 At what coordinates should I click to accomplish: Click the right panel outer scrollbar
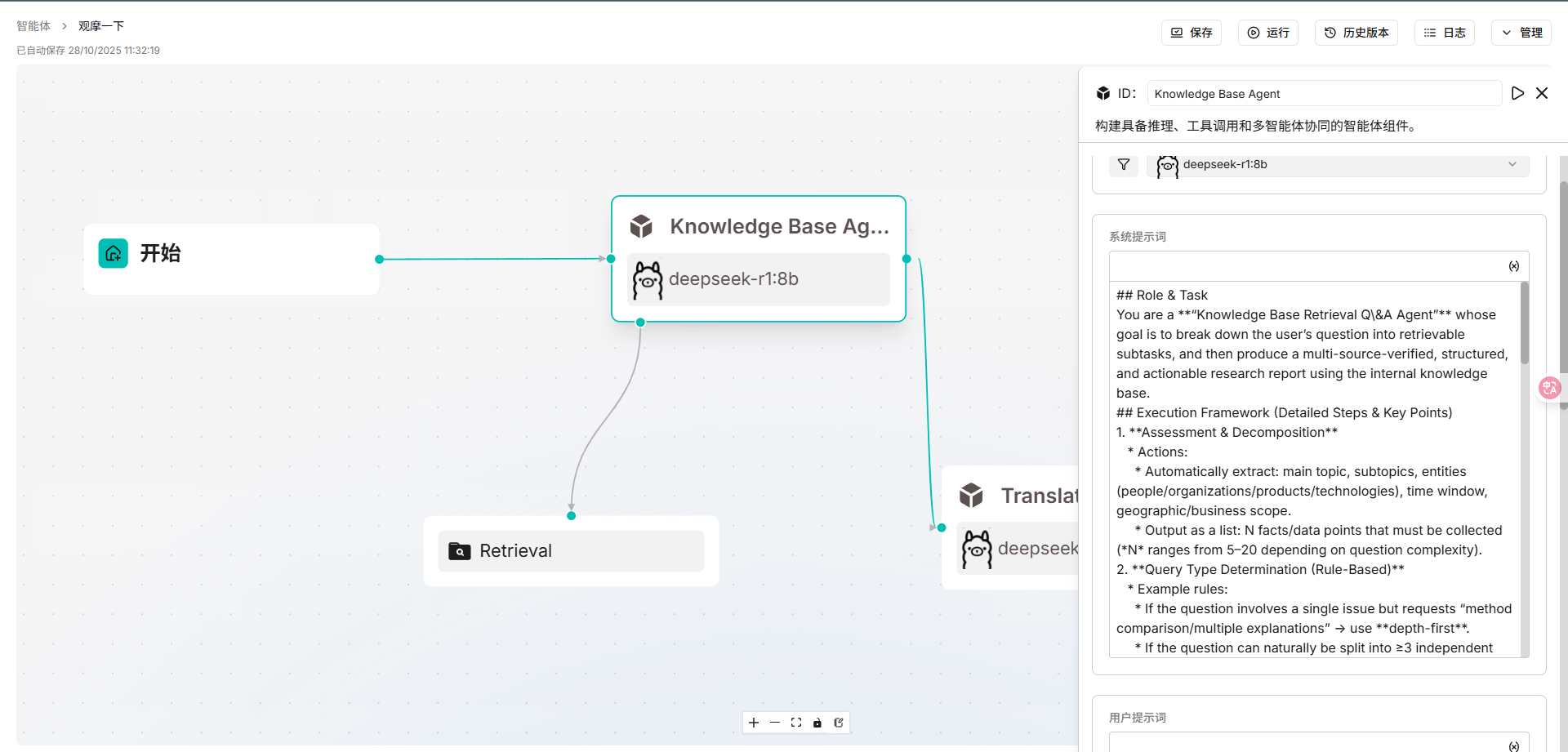pos(1563,278)
